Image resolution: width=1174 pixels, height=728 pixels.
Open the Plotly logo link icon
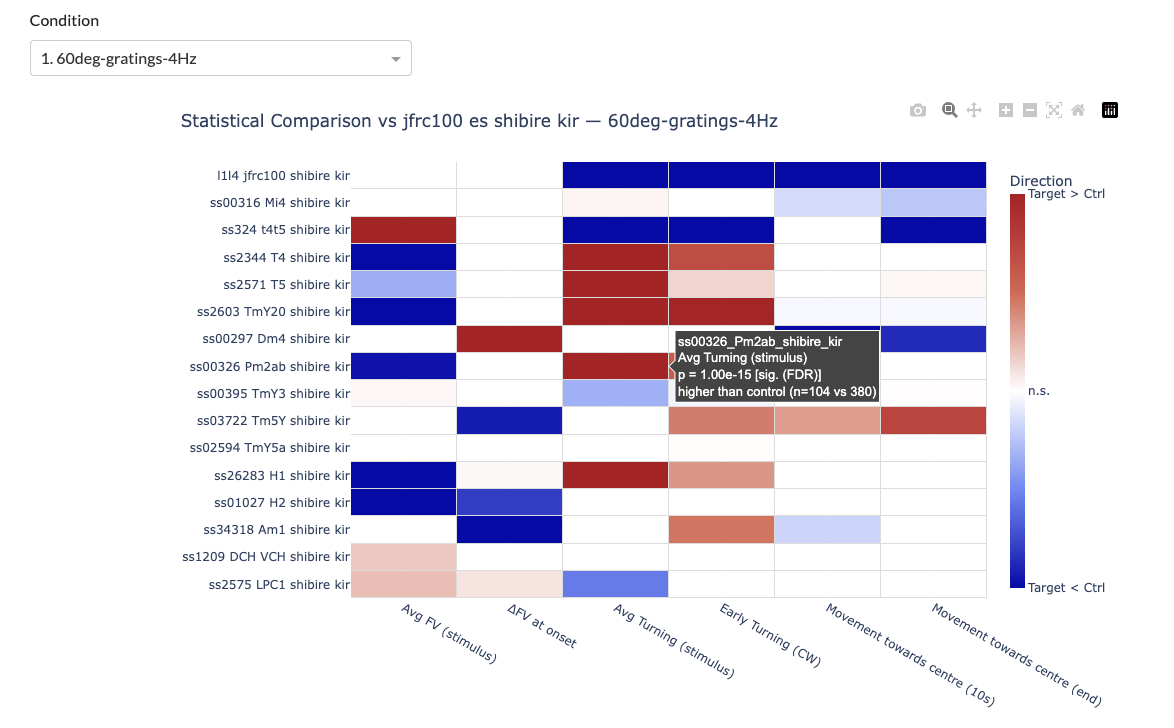click(1109, 111)
